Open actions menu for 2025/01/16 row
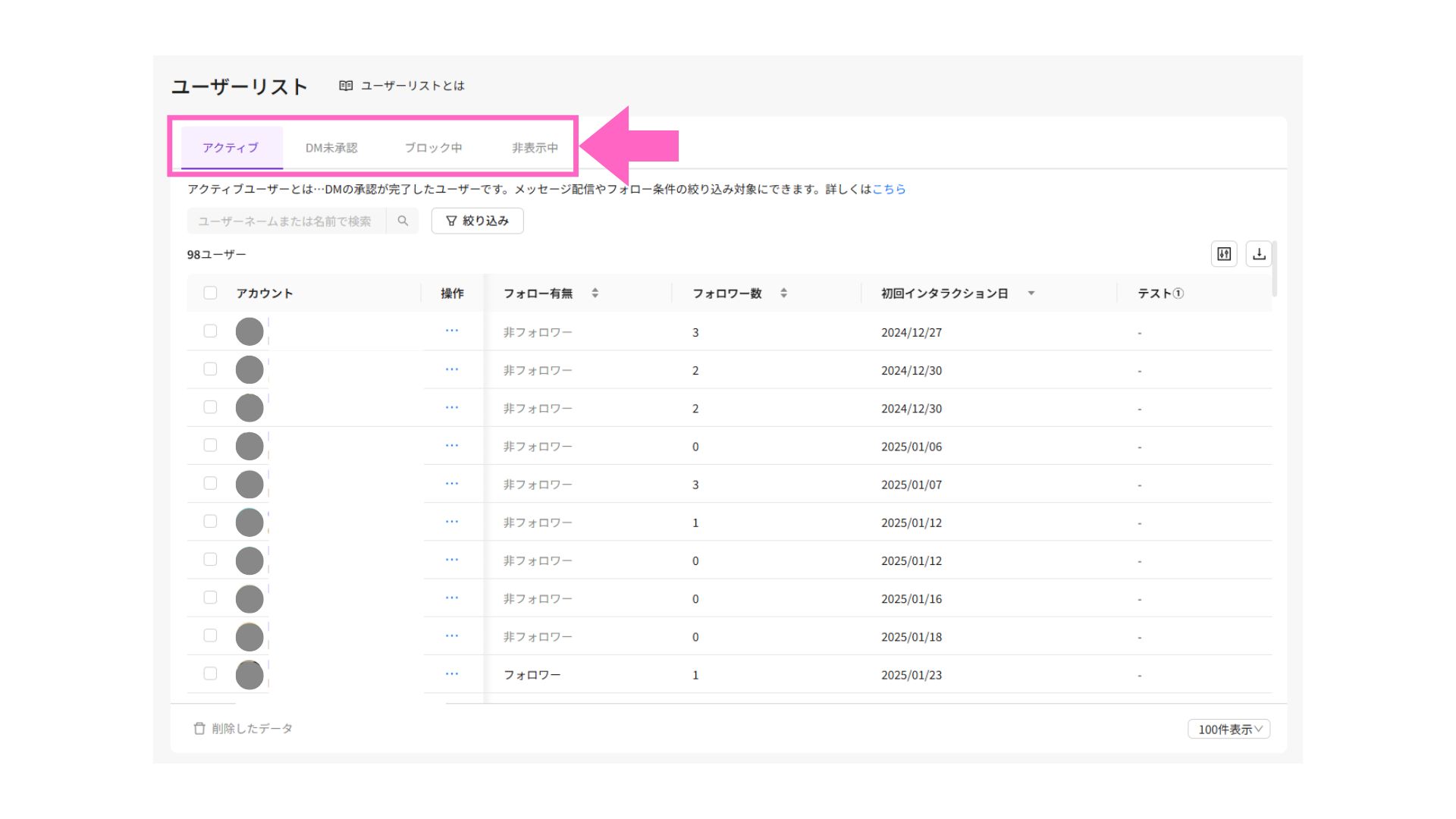 click(x=452, y=598)
